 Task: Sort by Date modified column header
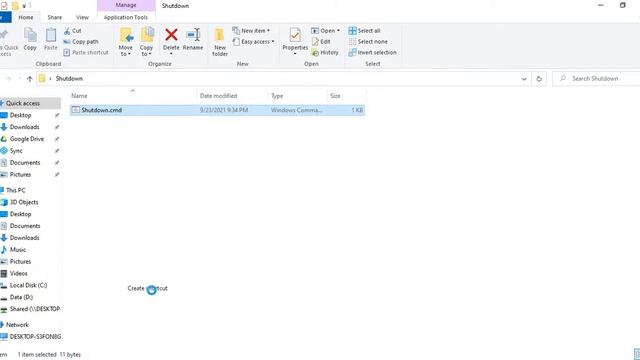pos(232,96)
